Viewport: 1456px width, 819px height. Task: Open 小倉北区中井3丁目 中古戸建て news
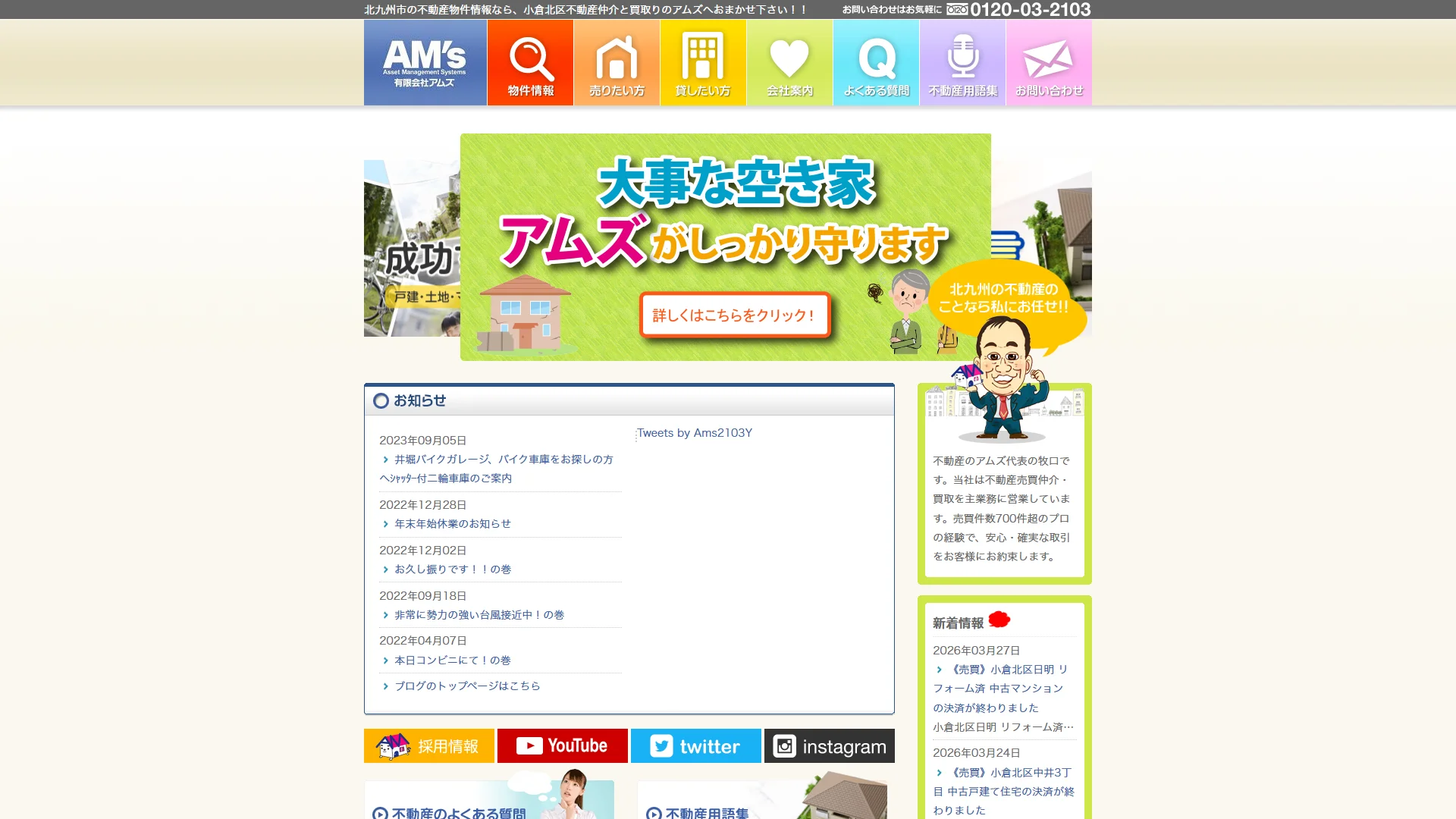point(1003,792)
